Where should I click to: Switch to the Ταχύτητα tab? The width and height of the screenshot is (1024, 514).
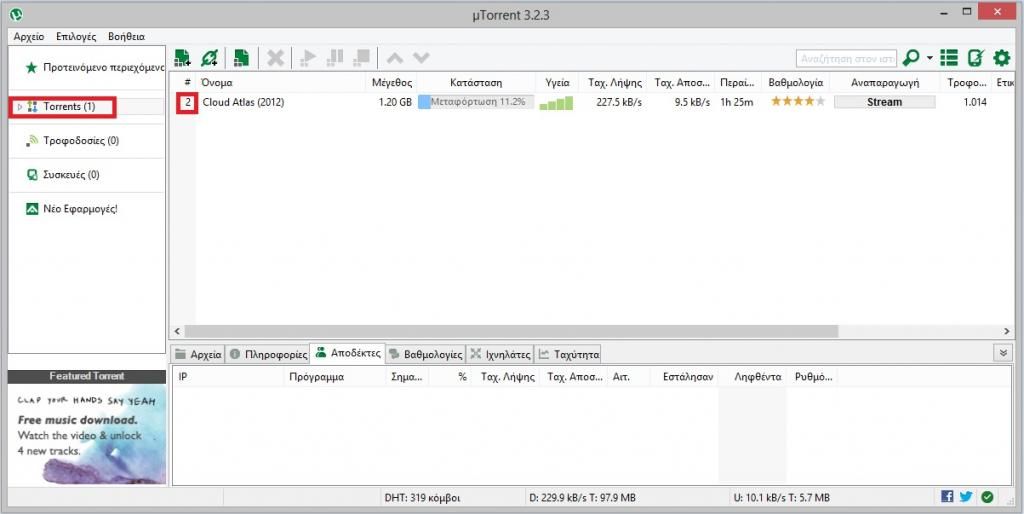(568, 355)
